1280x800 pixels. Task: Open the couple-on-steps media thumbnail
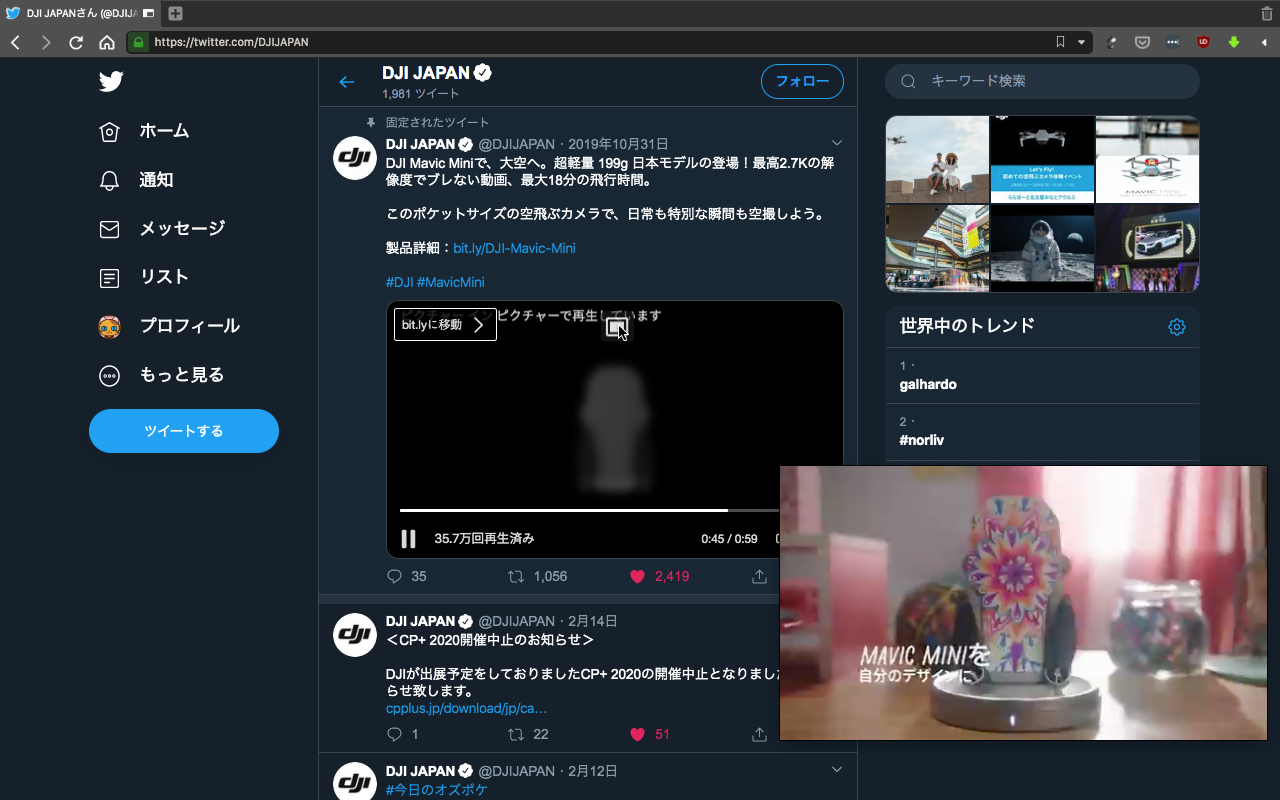[937, 160]
